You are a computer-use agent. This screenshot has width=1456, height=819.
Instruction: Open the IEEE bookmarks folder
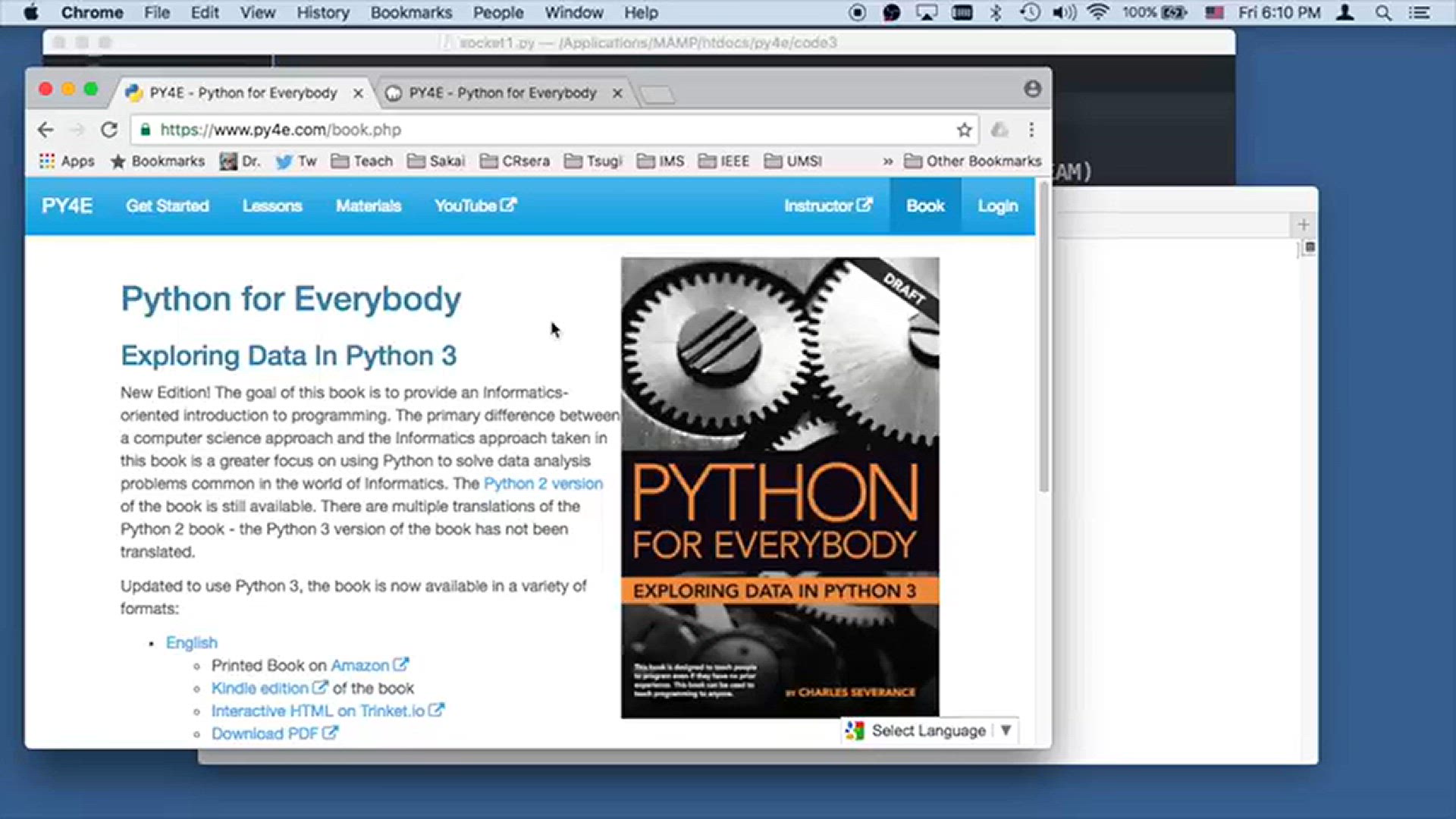tap(723, 161)
